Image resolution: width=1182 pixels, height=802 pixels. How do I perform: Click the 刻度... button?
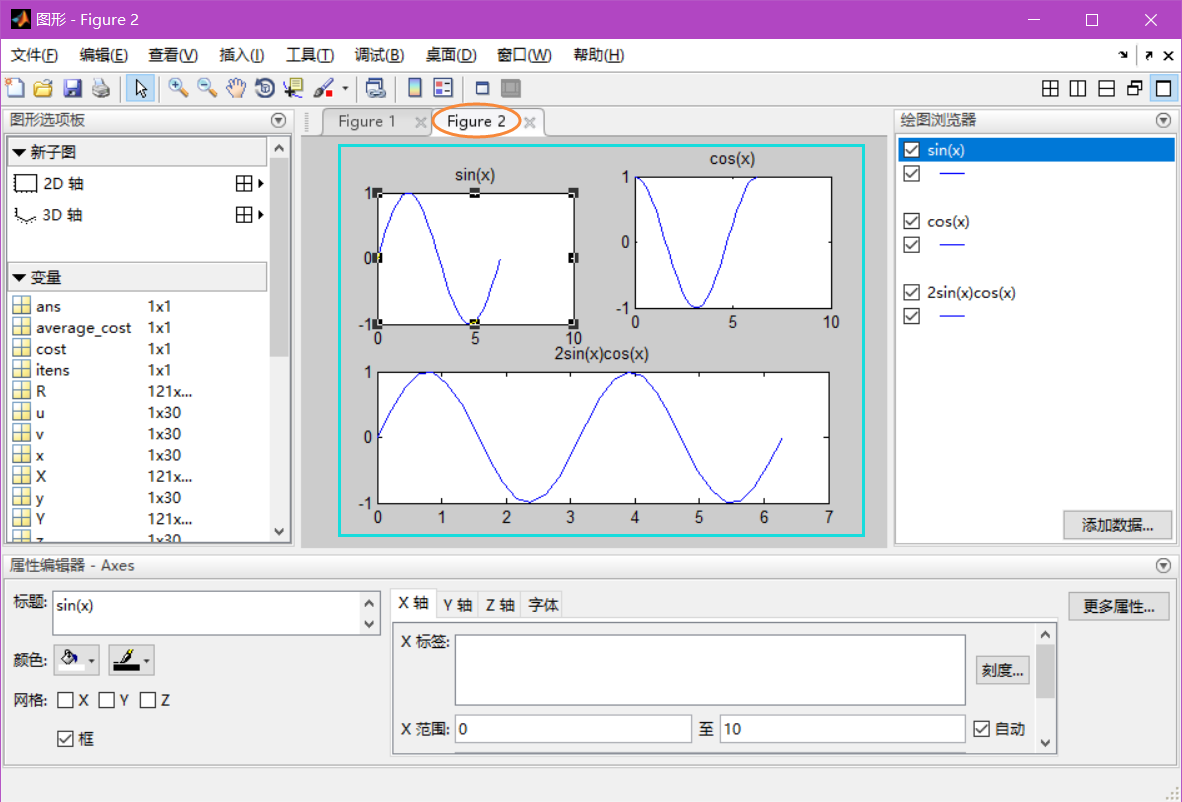1003,669
